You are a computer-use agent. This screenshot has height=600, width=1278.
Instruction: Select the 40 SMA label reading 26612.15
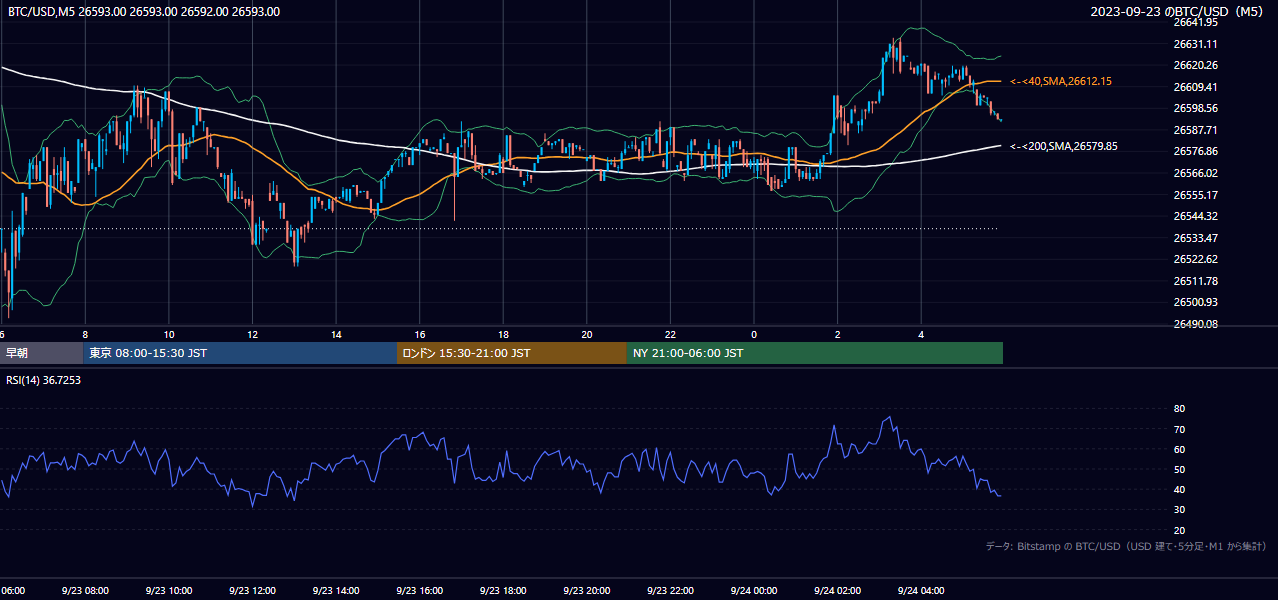[1061, 81]
